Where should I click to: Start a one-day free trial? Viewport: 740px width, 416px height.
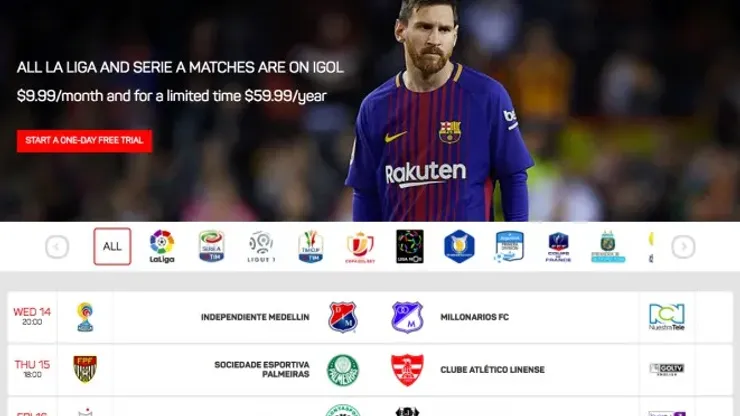tap(84, 141)
